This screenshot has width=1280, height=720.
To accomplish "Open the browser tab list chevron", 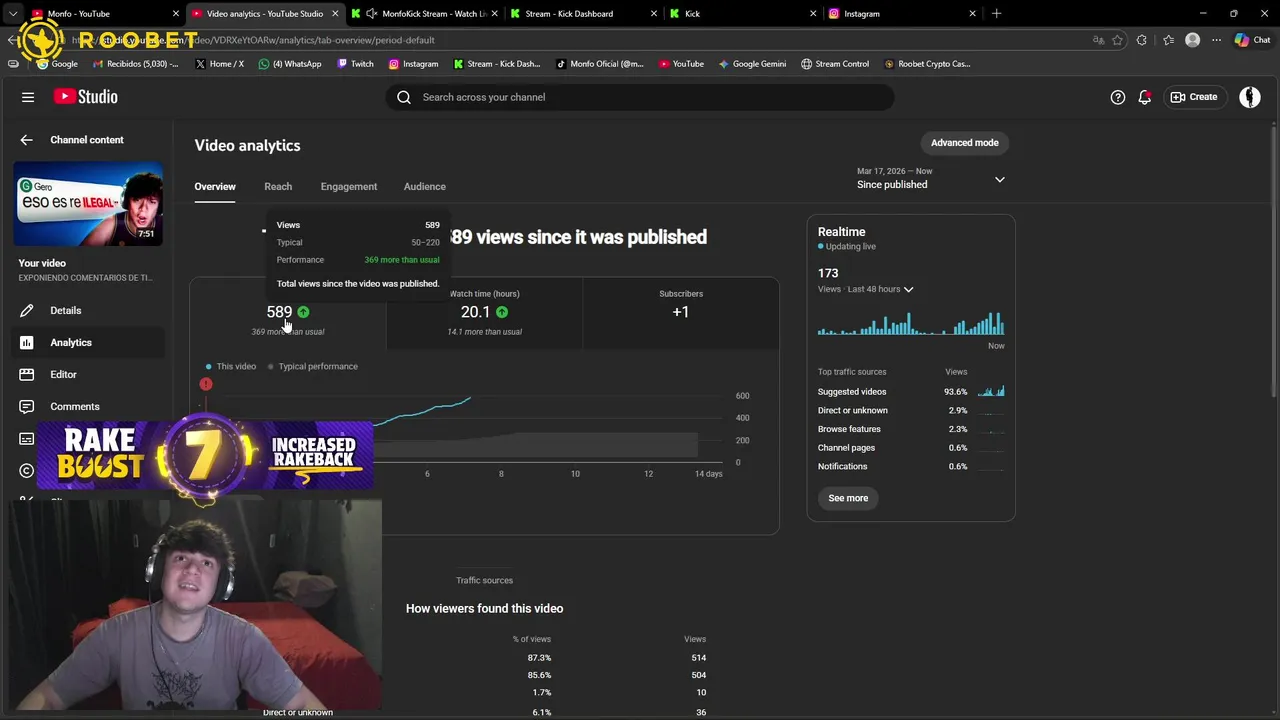I will pyautogui.click(x=13, y=14).
